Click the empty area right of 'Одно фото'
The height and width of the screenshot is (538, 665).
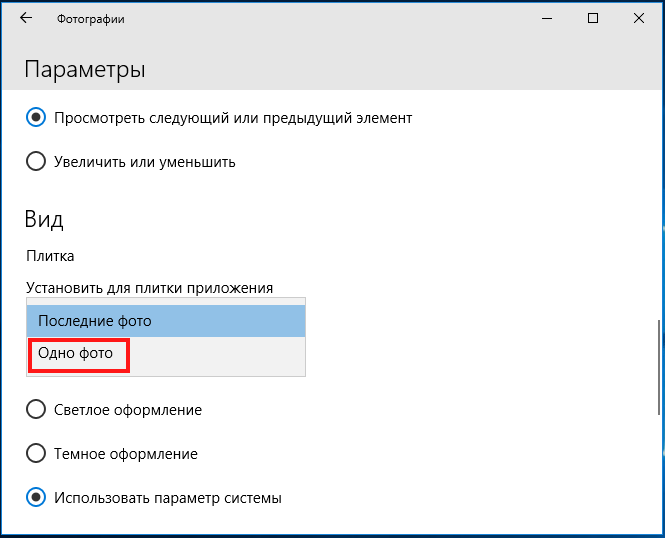coord(216,355)
